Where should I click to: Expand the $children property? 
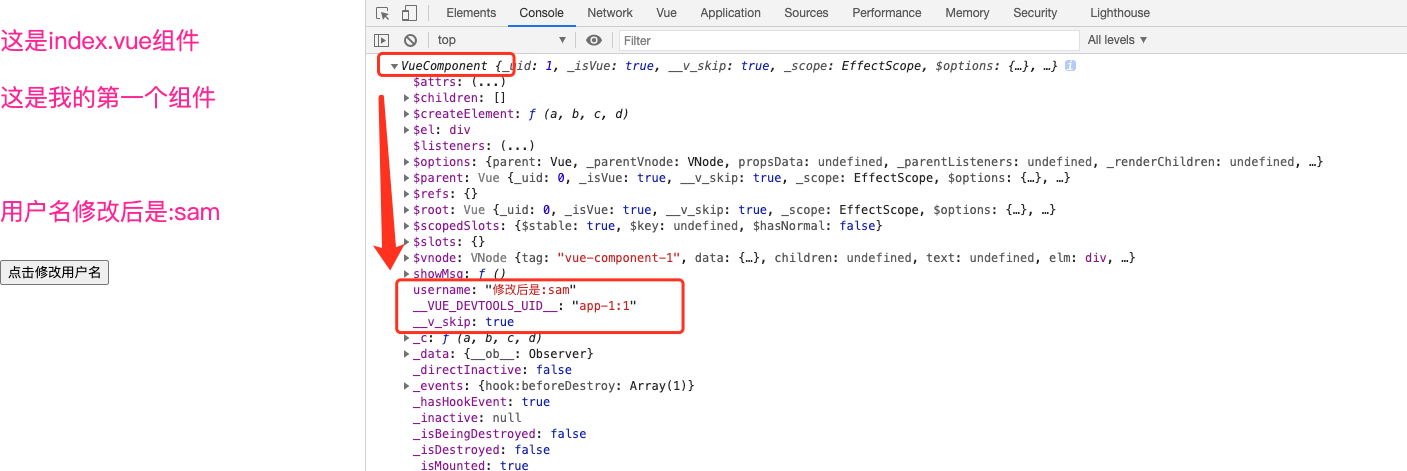pos(406,98)
